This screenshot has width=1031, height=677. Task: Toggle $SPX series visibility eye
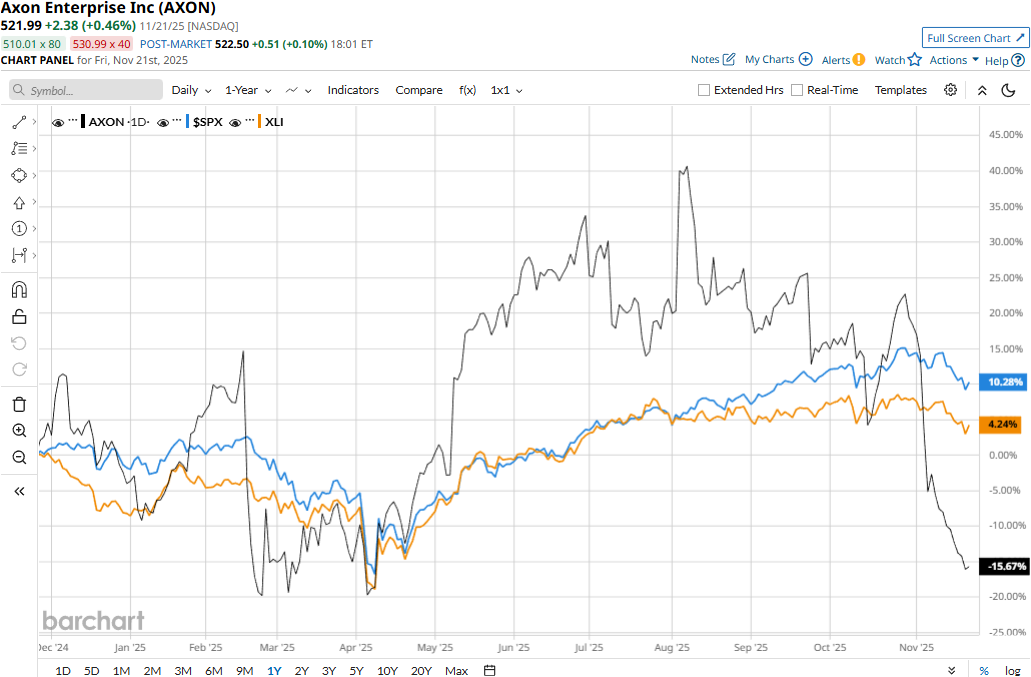[163, 122]
